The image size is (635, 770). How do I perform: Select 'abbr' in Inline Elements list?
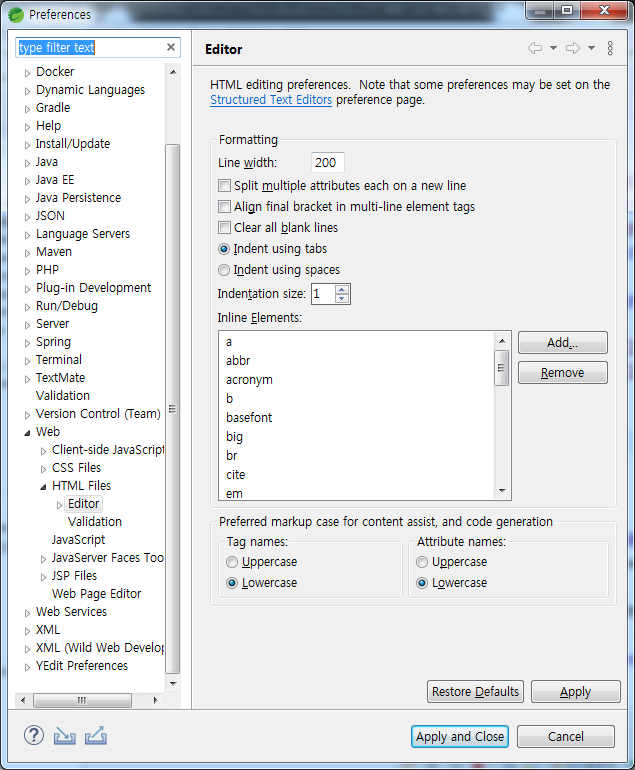tap(238, 361)
